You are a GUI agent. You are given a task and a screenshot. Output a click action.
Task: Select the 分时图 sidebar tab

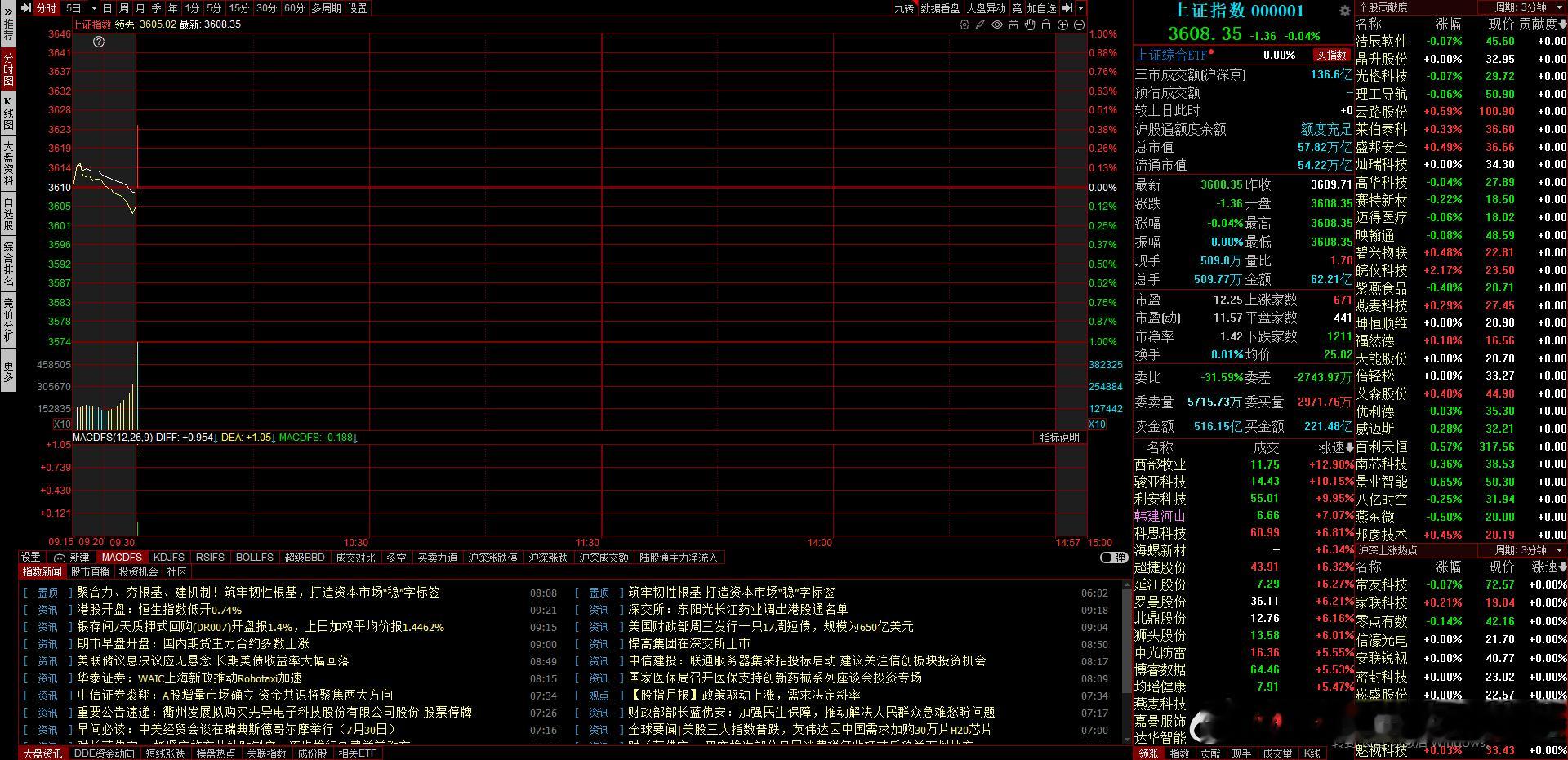coord(8,69)
